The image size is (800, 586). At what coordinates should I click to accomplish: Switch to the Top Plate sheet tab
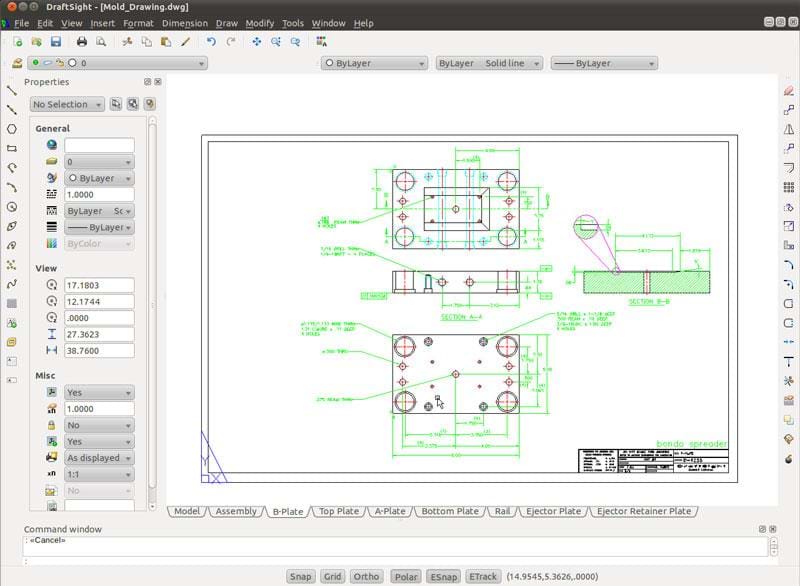[339, 511]
